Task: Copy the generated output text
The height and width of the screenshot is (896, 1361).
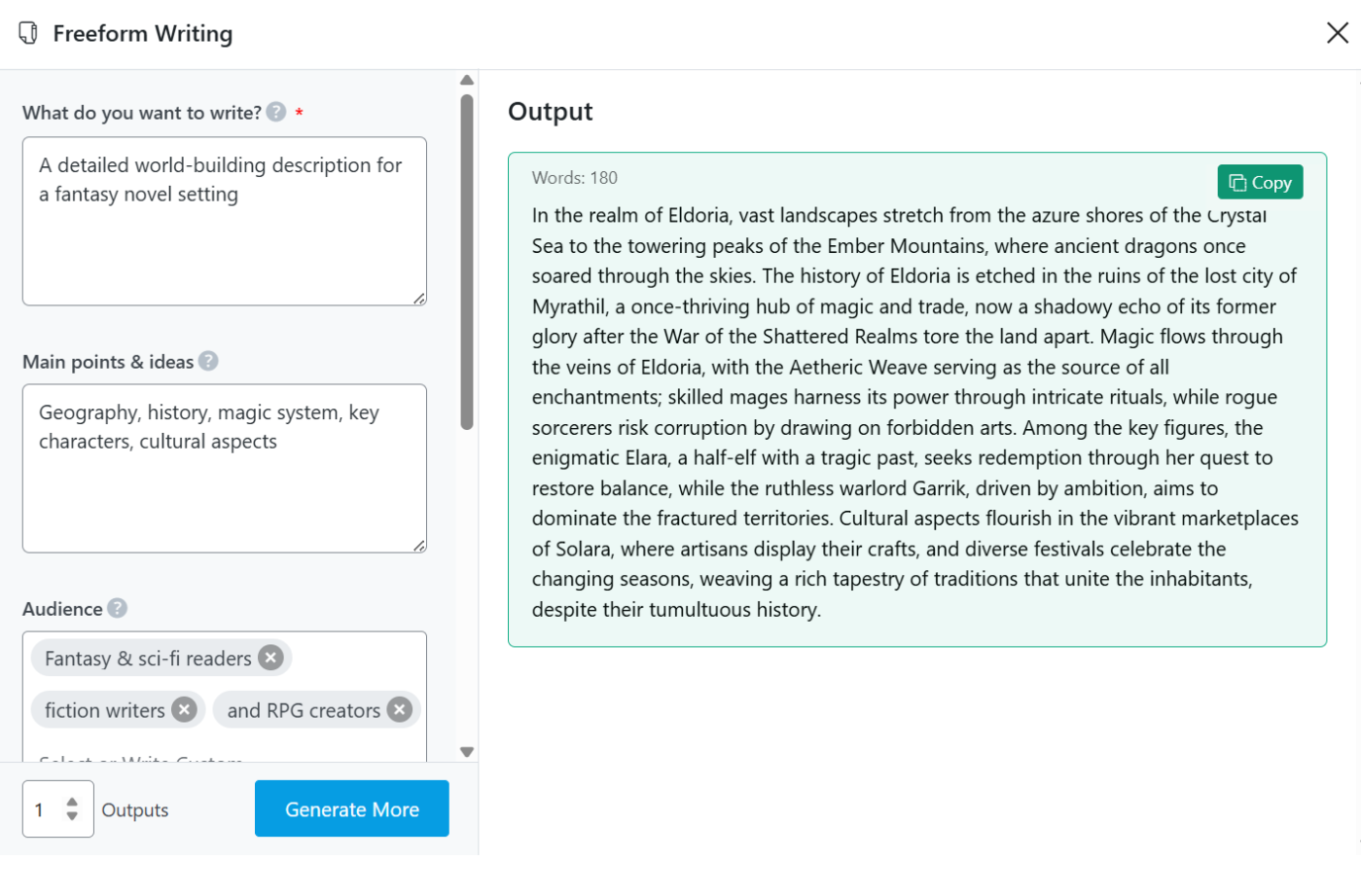Action: coord(1259,182)
